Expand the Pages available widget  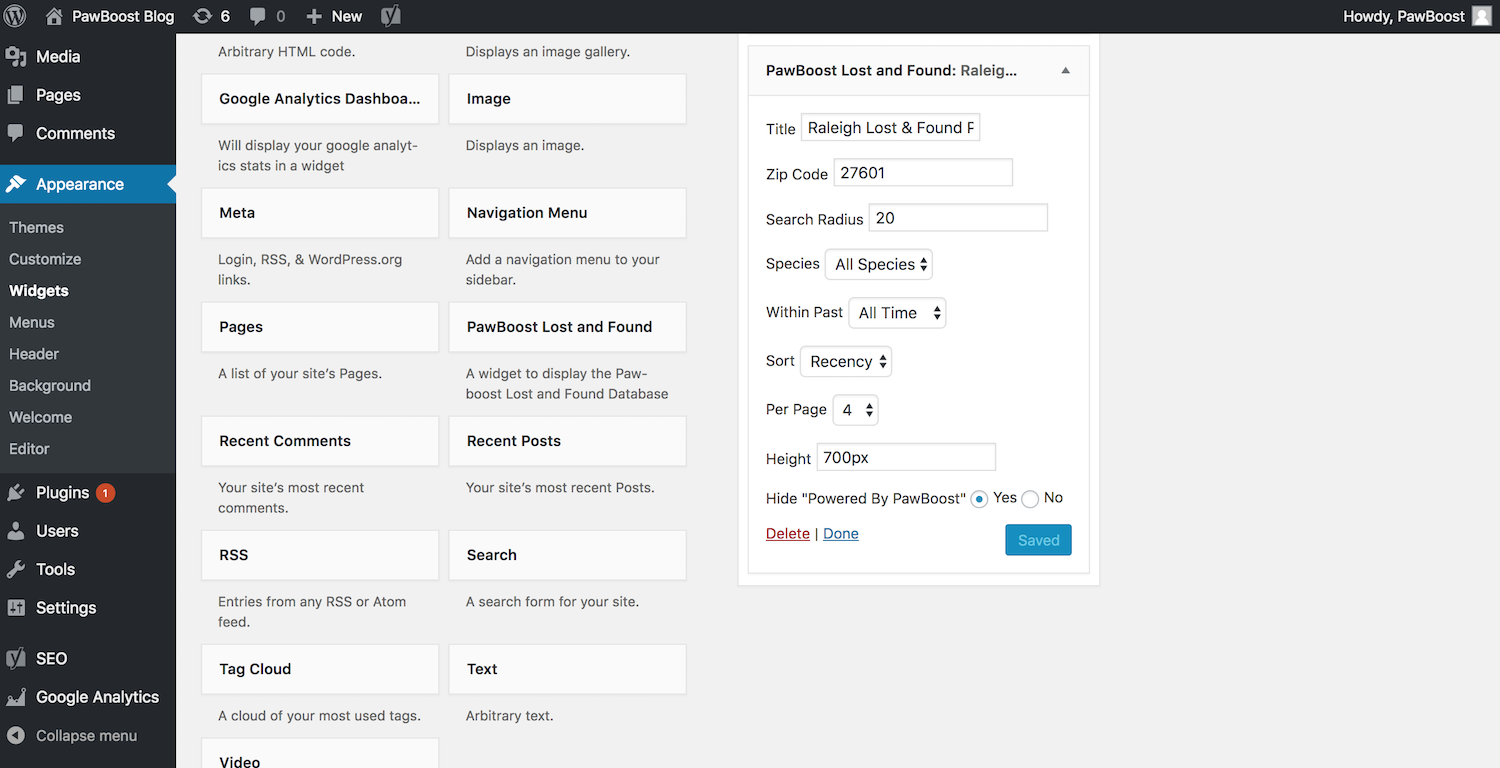(320, 327)
